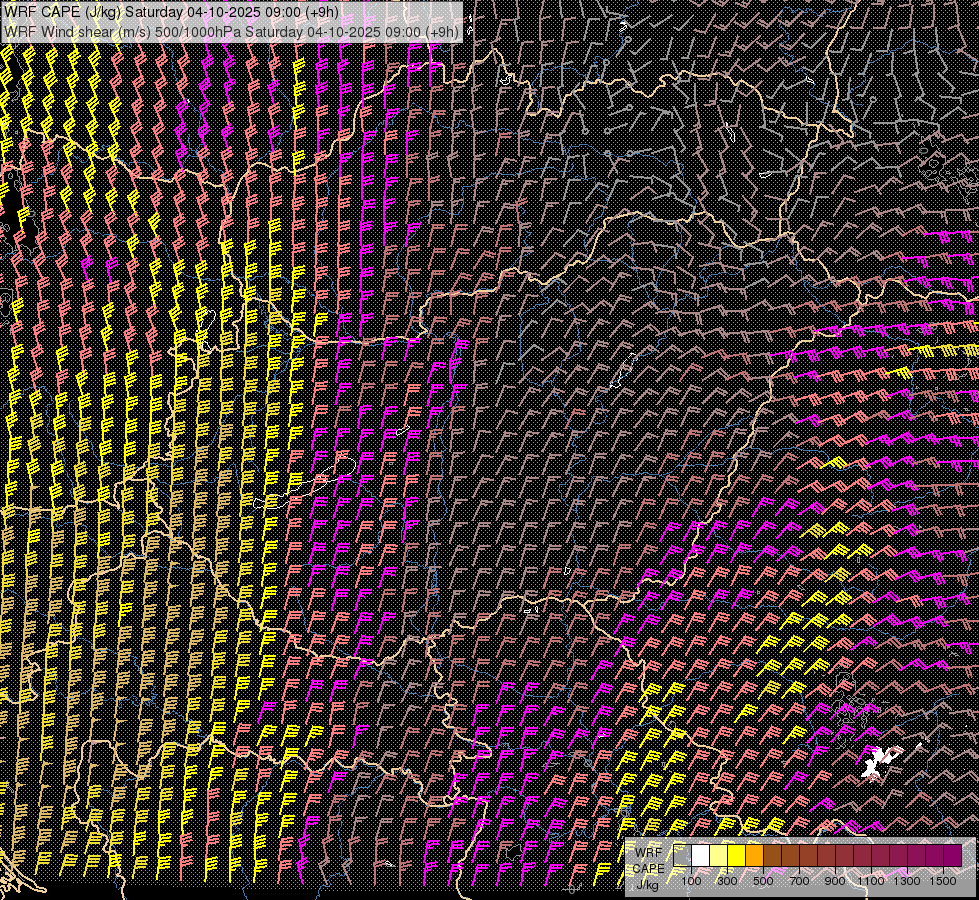This screenshot has height=900, width=979.
Task: Click the WRF text in the legend box
Action: tap(648, 852)
